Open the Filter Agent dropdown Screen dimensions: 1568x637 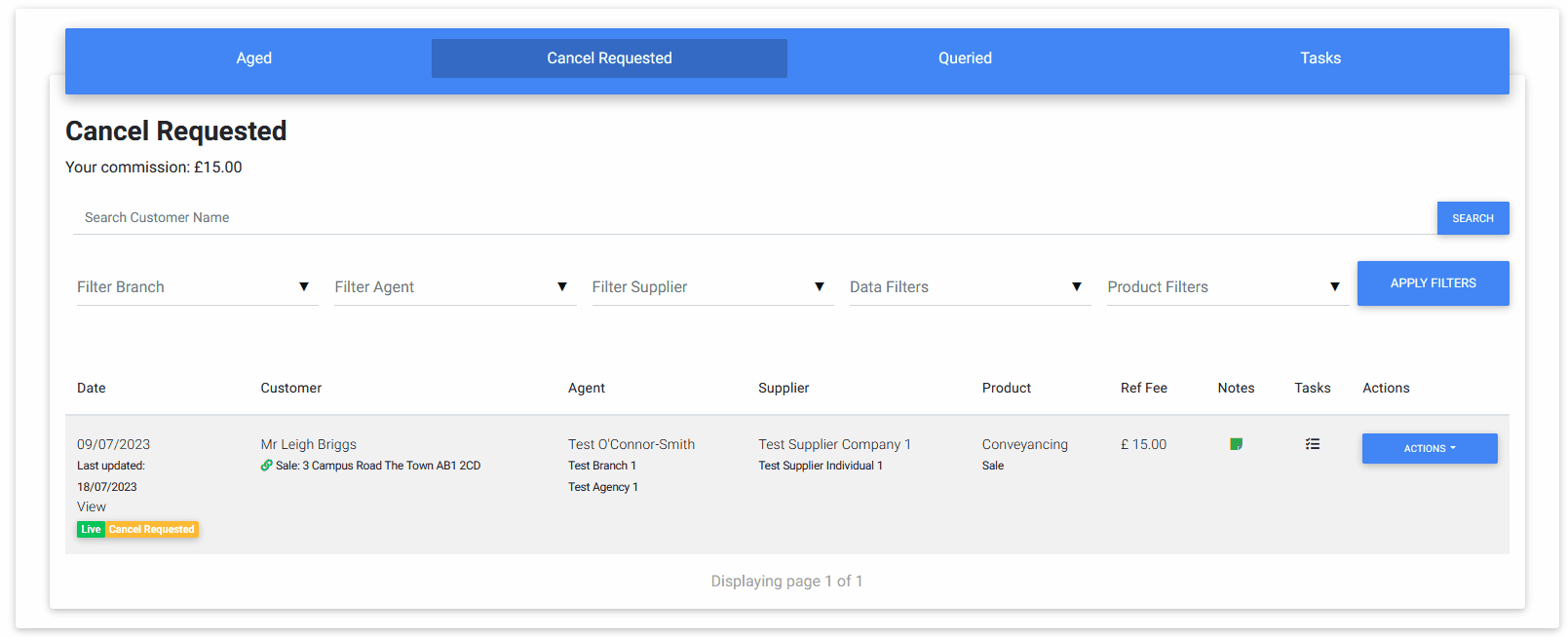454,287
